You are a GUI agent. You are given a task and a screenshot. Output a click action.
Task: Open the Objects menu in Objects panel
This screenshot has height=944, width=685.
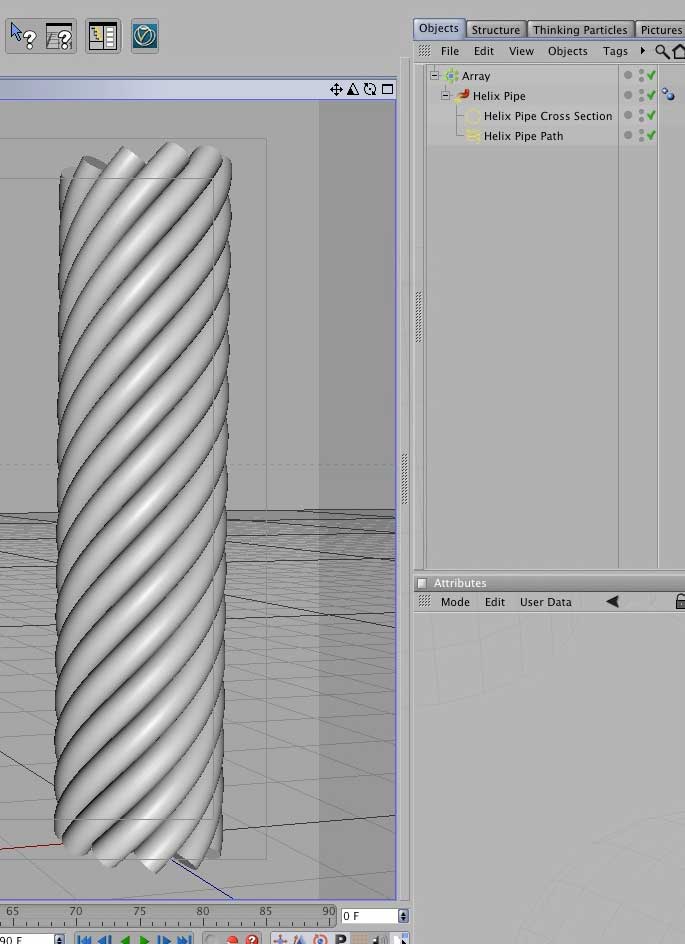point(568,51)
